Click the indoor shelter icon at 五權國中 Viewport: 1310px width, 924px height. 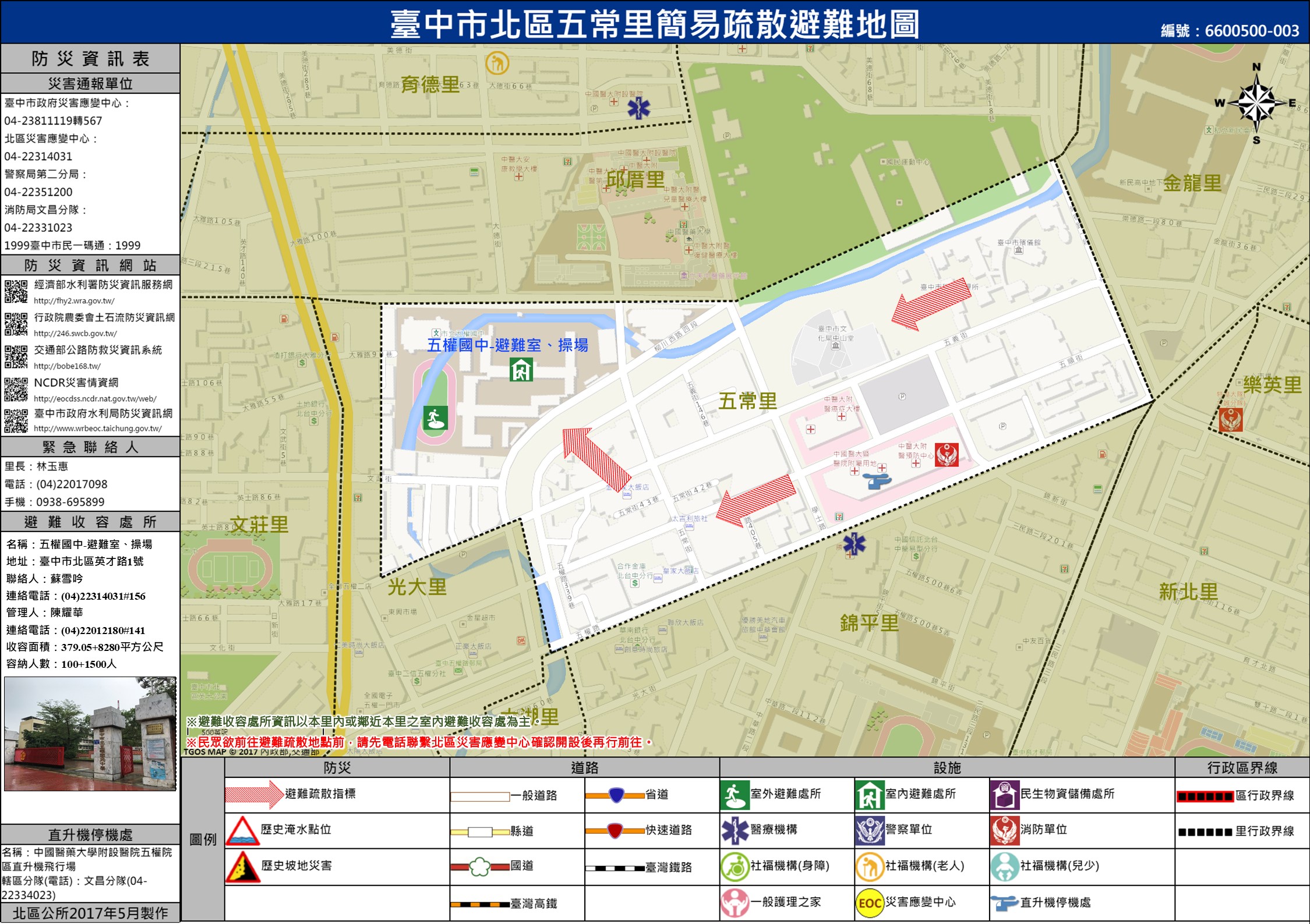point(521,369)
